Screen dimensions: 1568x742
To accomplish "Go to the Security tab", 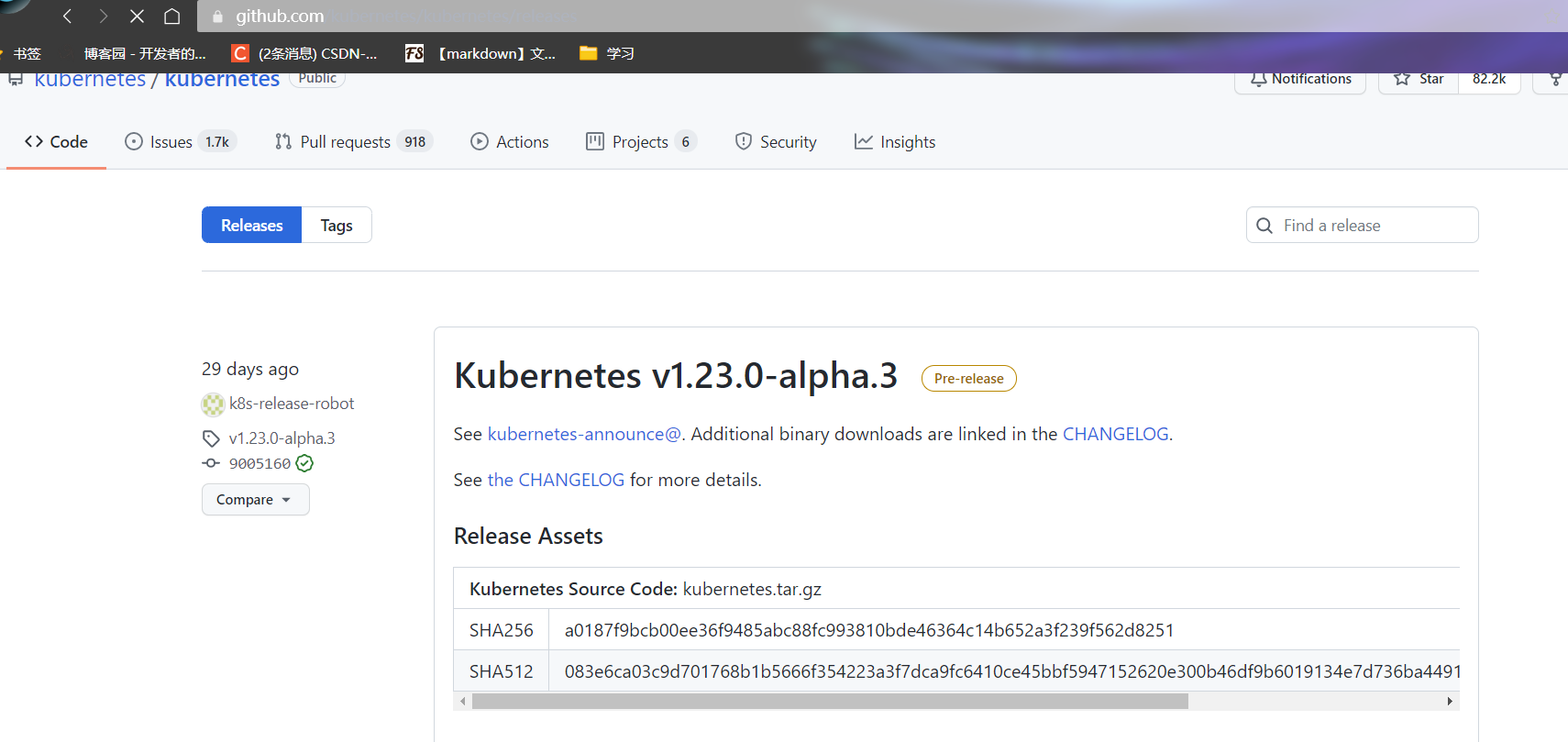I will click(x=776, y=141).
